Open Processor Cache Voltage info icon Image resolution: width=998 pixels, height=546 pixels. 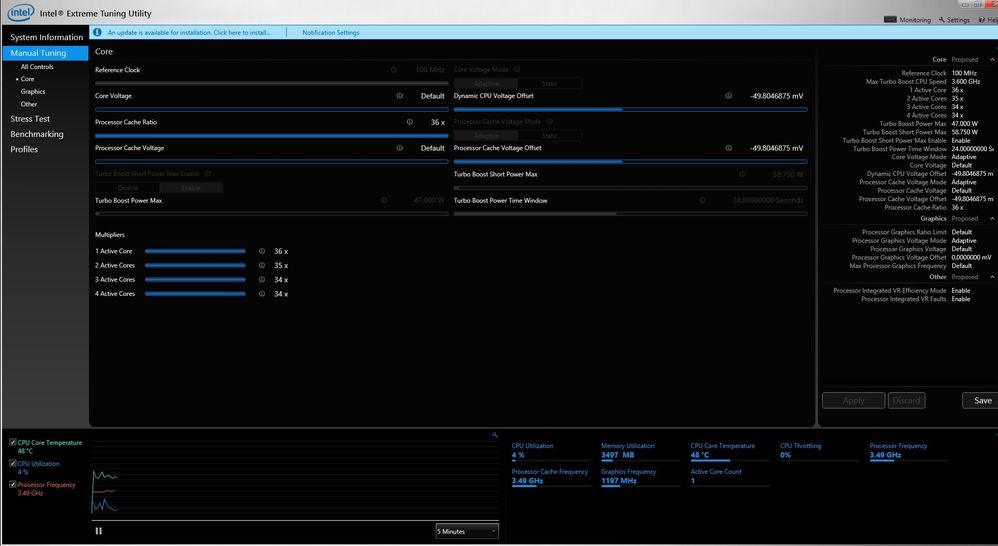tap(400, 148)
